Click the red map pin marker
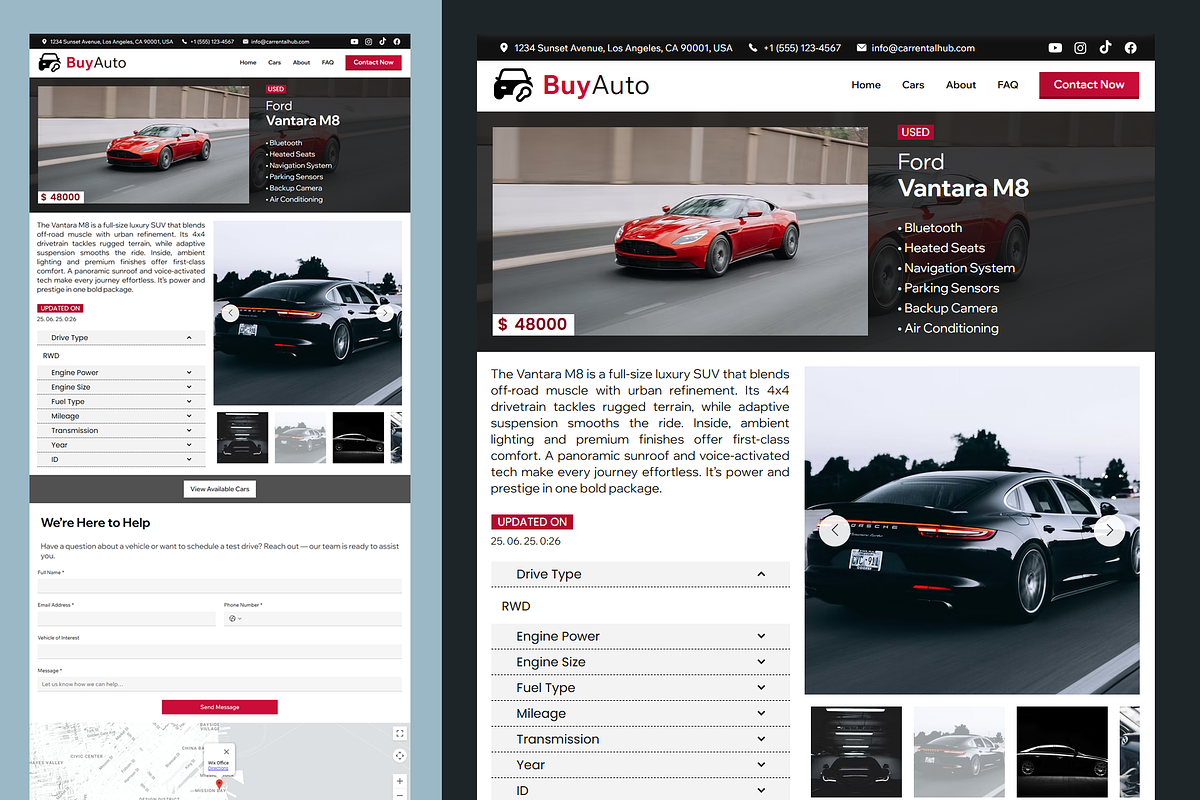The image size is (1200, 800). (x=220, y=785)
